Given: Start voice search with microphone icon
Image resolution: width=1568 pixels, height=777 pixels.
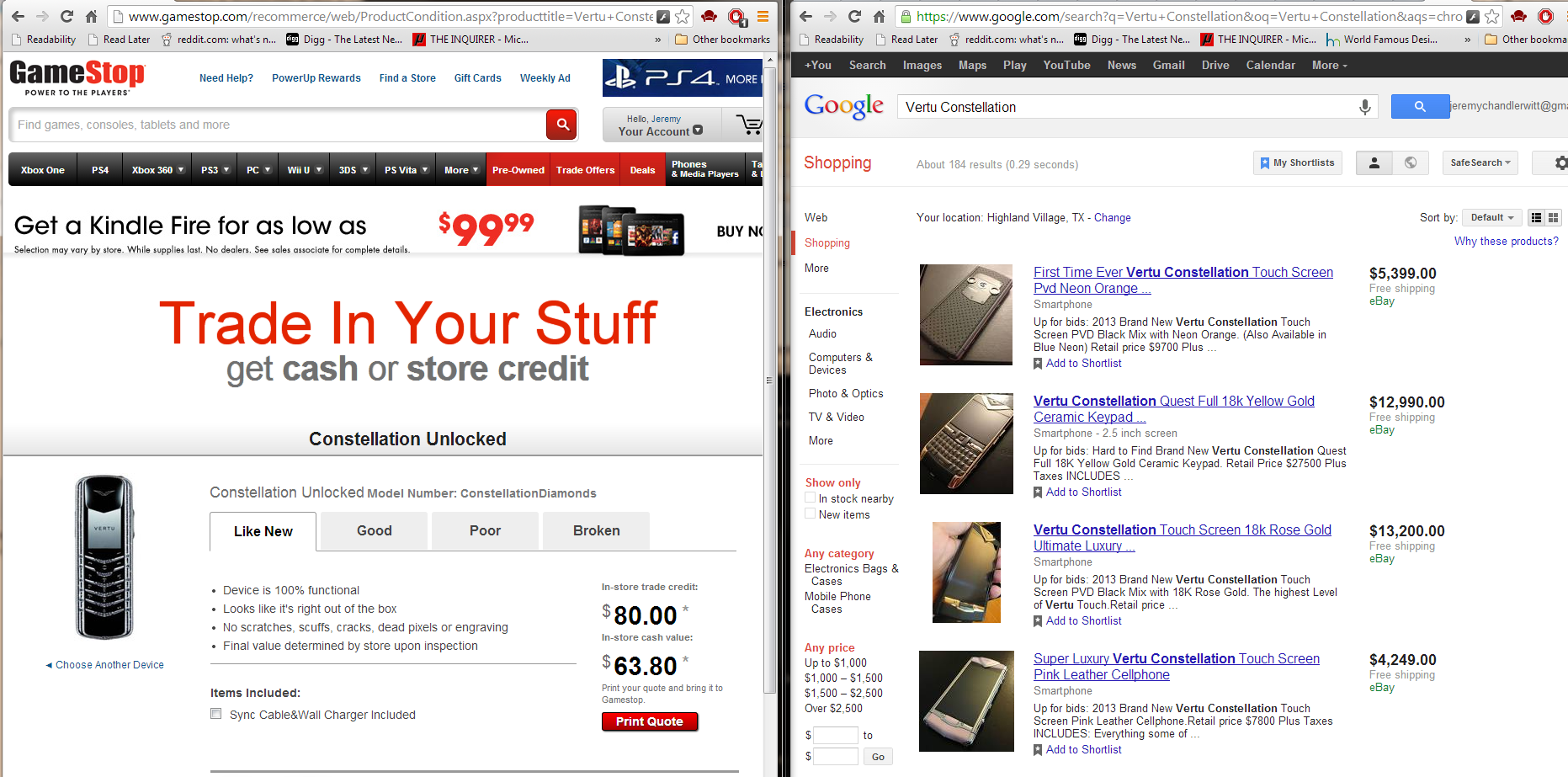Looking at the screenshot, I should [1364, 107].
